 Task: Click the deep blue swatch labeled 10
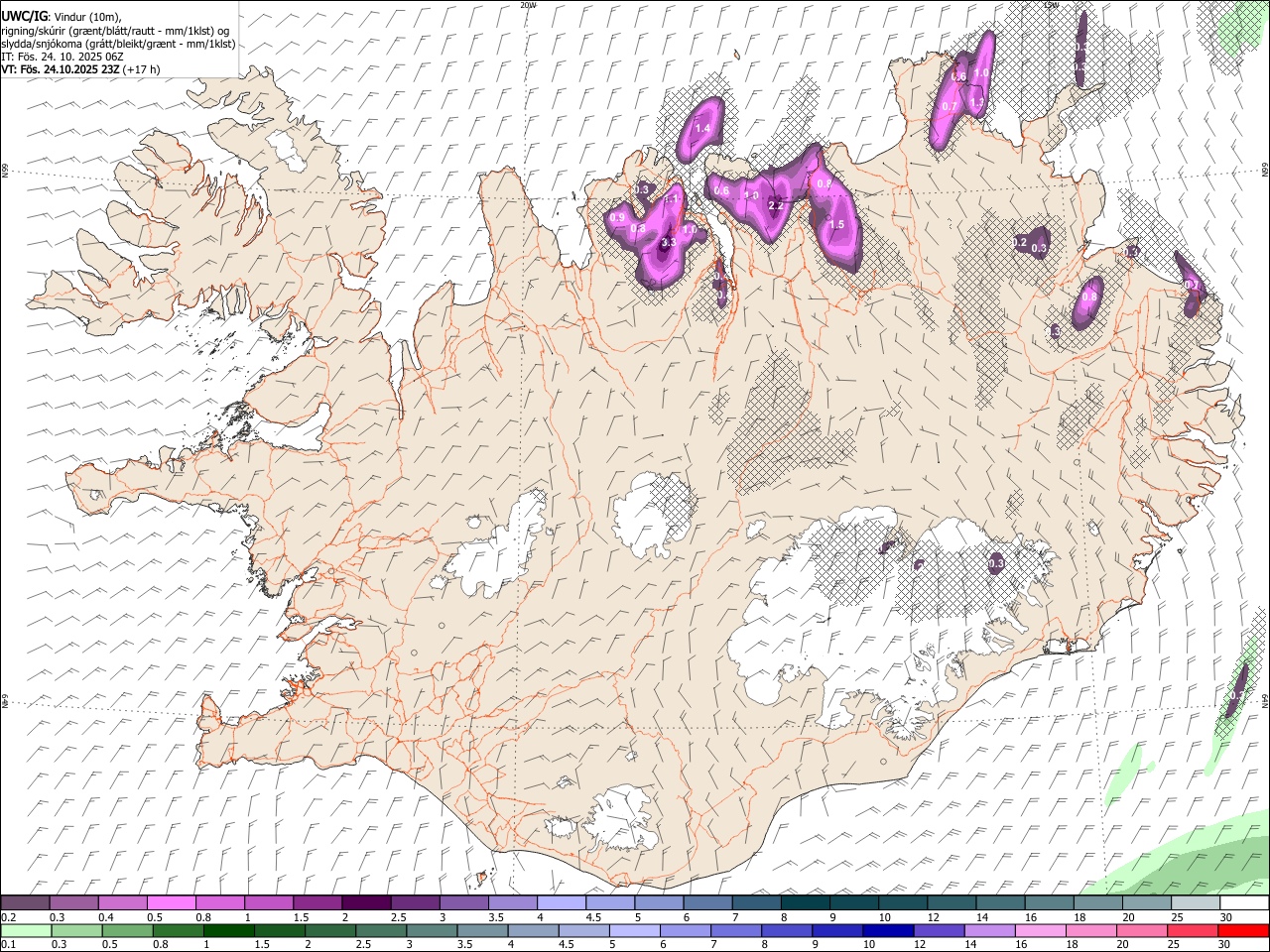(x=888, y=930)
